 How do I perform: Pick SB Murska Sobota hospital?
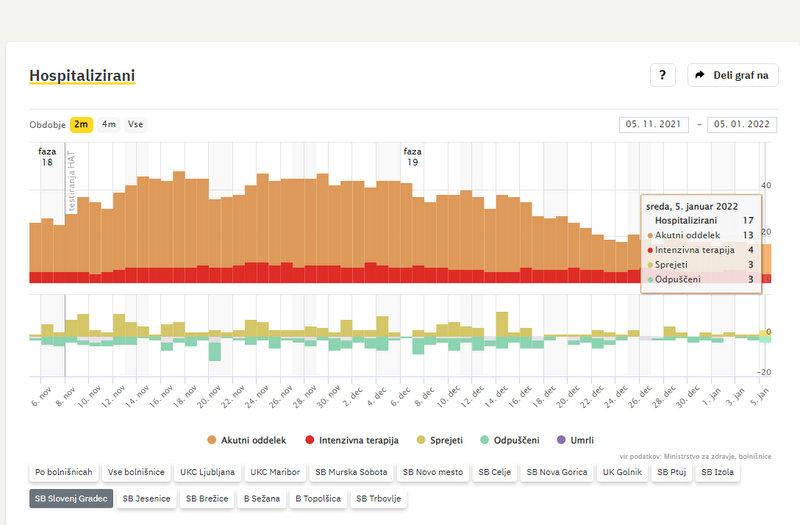click(x=352, y=472)
